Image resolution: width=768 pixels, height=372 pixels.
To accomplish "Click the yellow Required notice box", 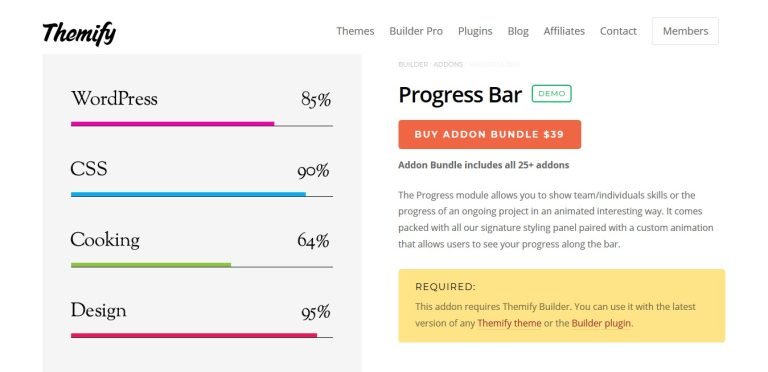I will (561, 305).
